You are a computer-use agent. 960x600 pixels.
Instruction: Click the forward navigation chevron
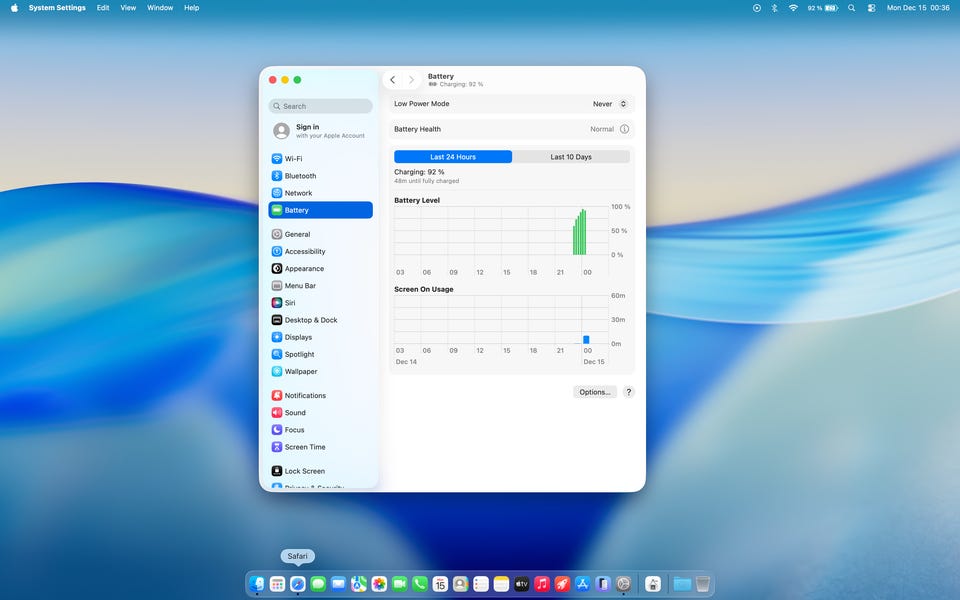(411, 80)
